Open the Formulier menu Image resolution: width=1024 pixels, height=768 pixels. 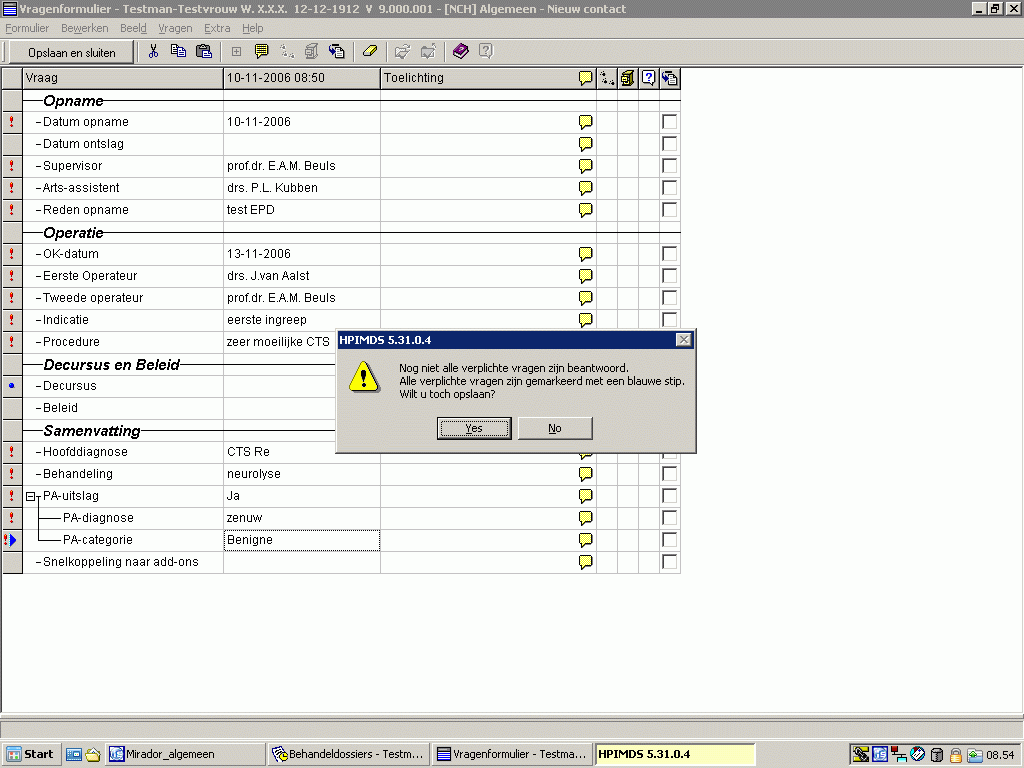click(27, 28)
